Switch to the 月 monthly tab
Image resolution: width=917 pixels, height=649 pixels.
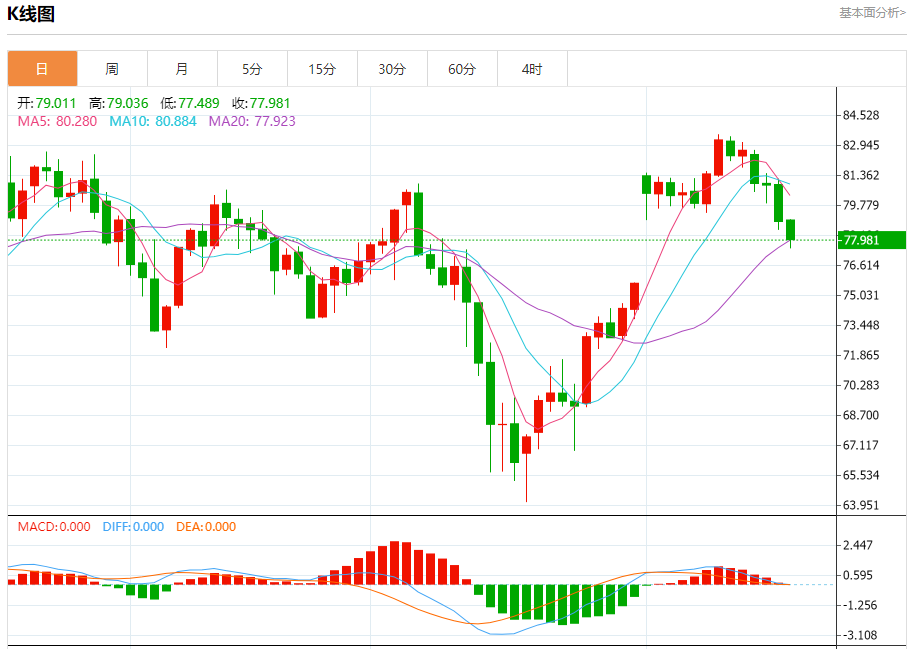point(182,69)
